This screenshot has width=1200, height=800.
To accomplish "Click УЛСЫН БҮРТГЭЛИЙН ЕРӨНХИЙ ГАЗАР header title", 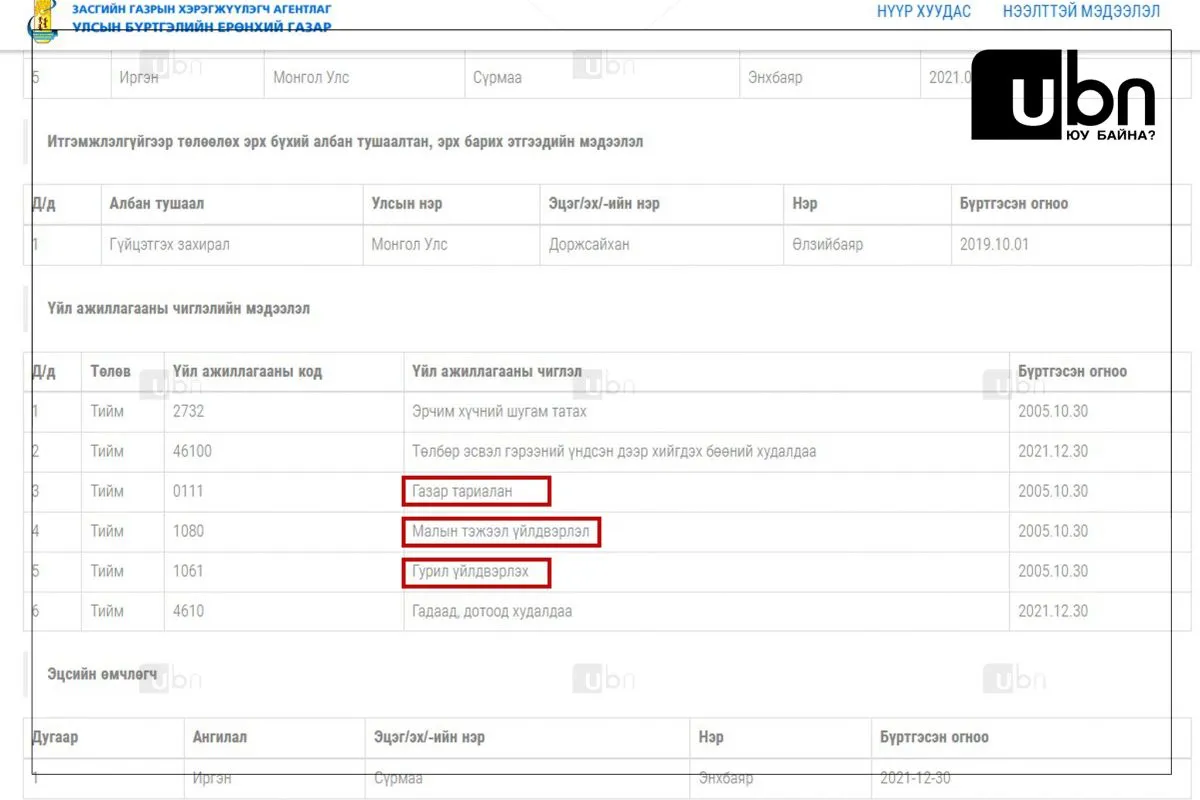I will (x=201, y=27).
